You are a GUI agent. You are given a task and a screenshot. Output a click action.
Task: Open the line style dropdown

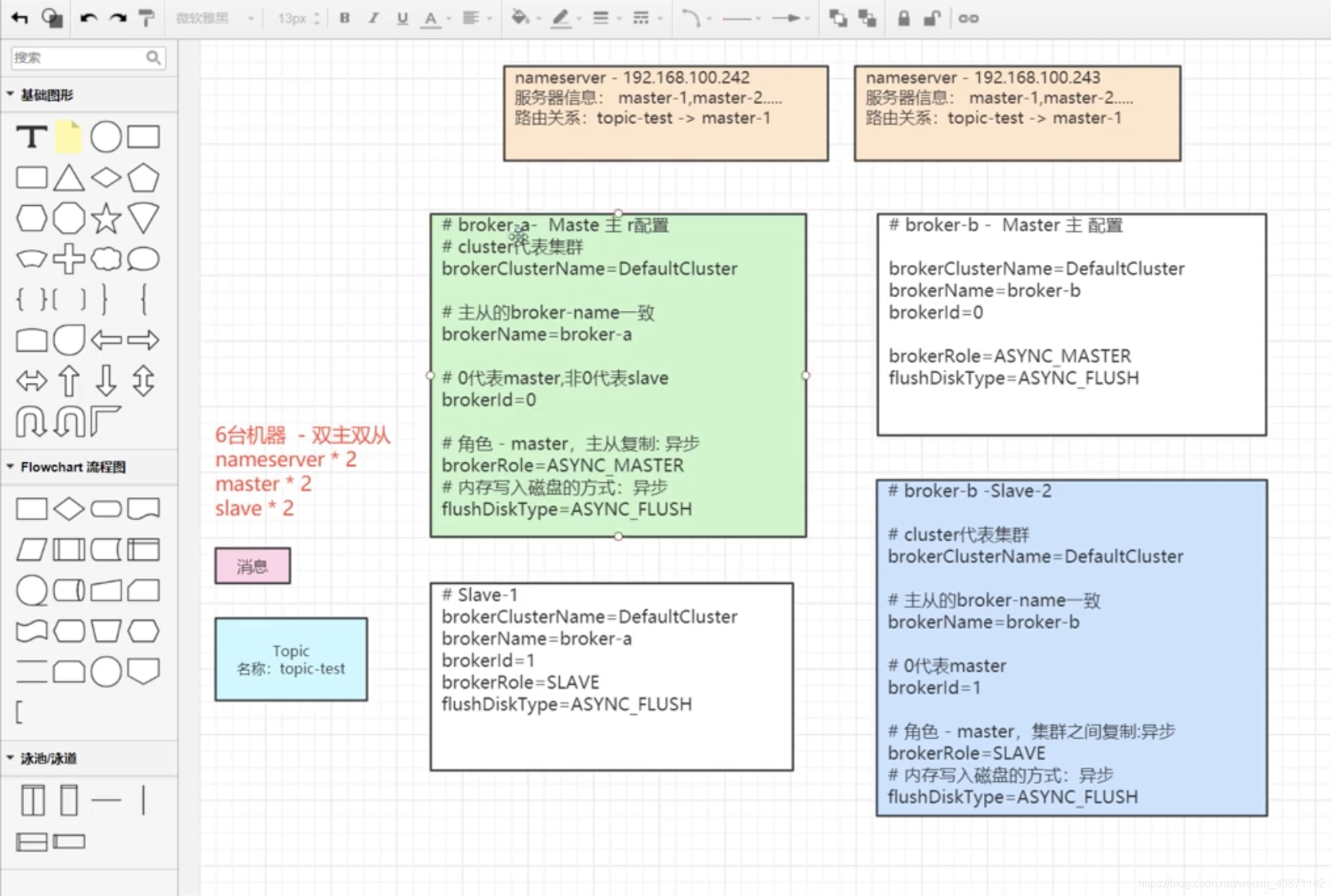pos(646,19)
